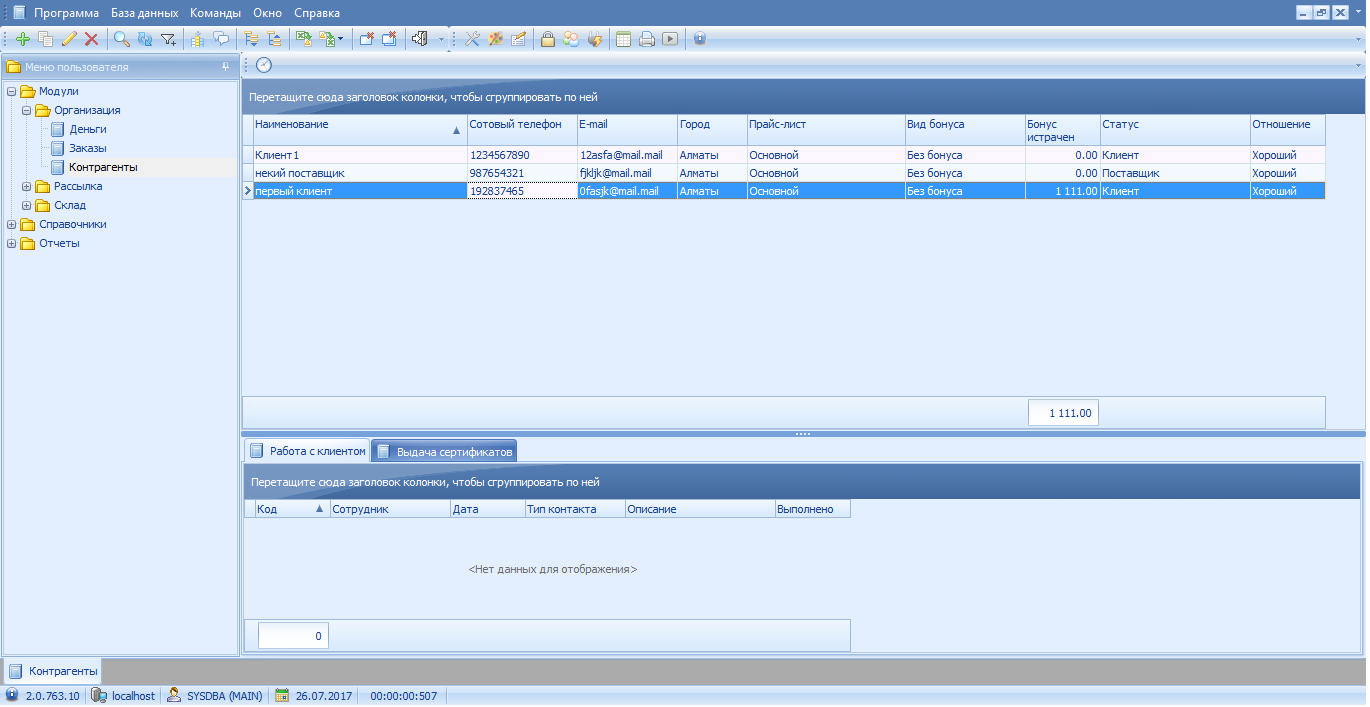Click the pin icon of Меню пользователя panel

226,67
